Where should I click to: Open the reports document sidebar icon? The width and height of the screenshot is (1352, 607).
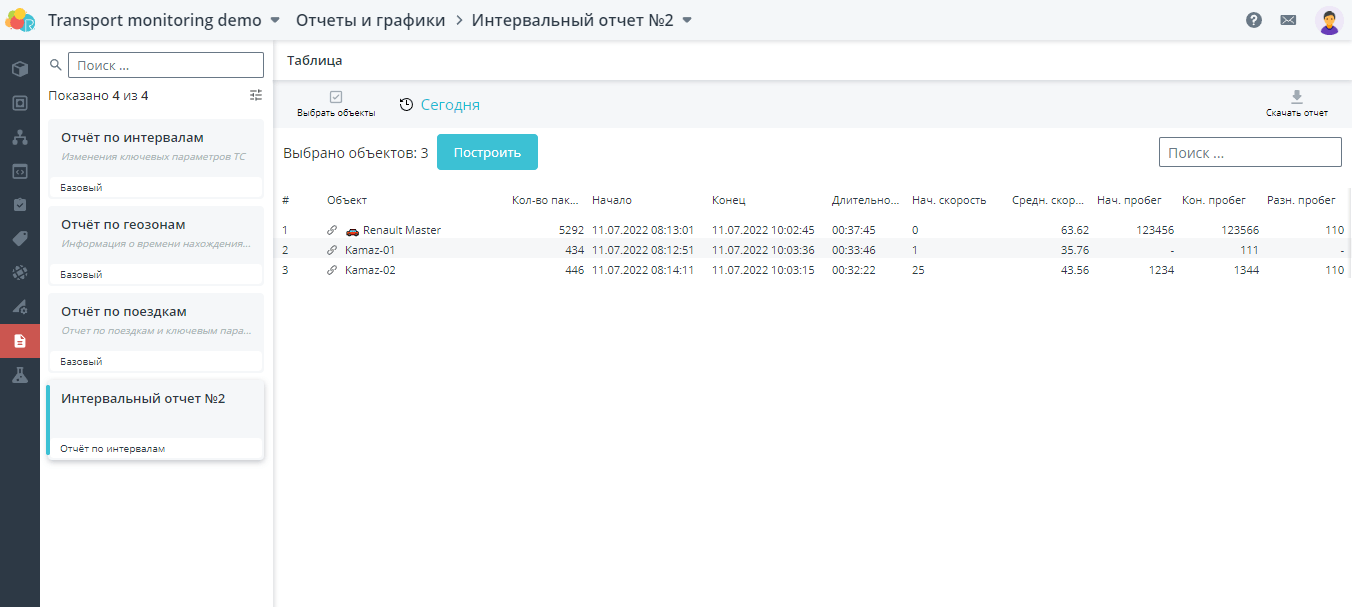coord(19,341)
